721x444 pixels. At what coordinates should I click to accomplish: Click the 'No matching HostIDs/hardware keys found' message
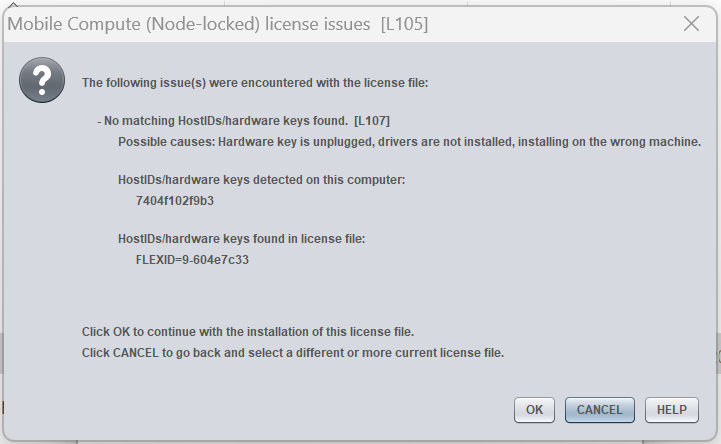click(x=225, y=121)
